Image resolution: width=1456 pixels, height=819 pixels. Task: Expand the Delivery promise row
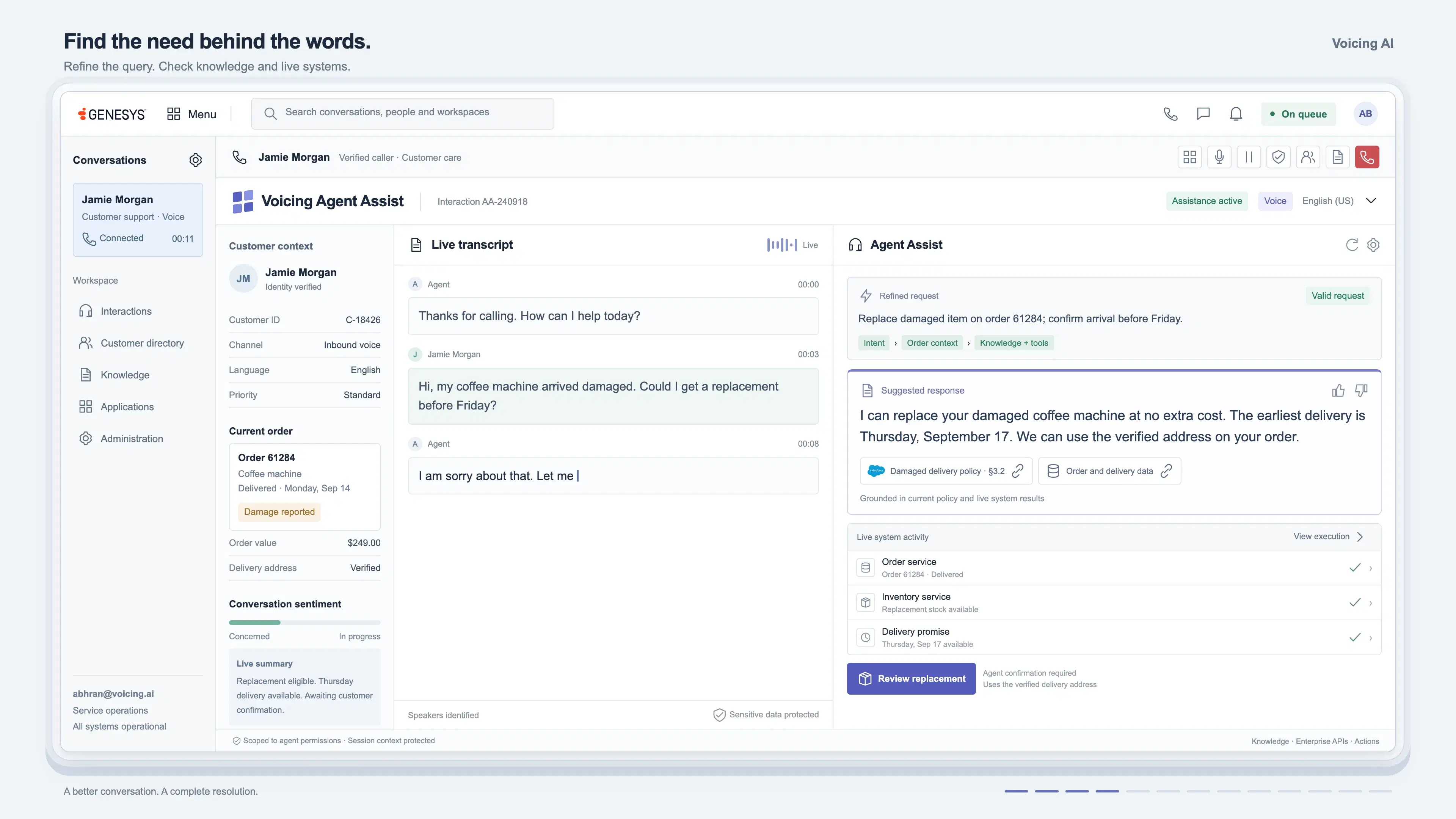pos(1114,637)
